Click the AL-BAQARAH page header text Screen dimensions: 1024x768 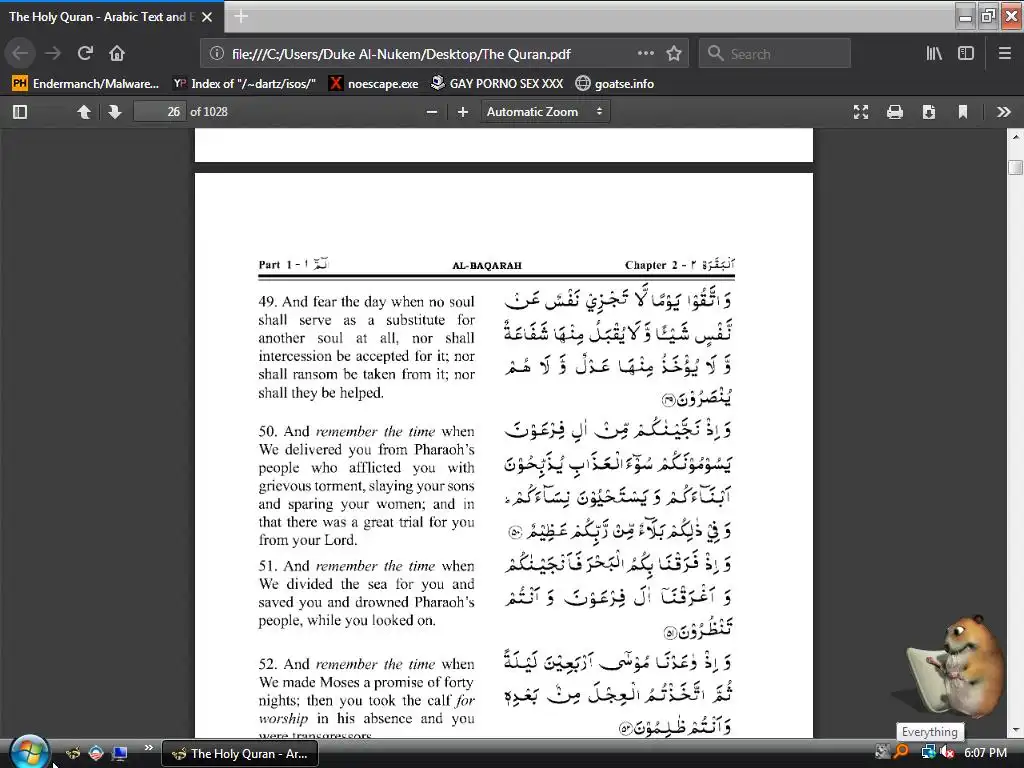[487, 266]
